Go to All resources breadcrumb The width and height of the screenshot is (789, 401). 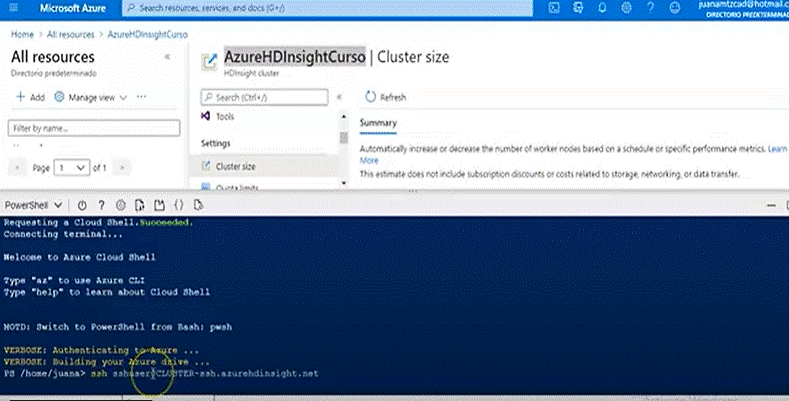coord(70,34)
